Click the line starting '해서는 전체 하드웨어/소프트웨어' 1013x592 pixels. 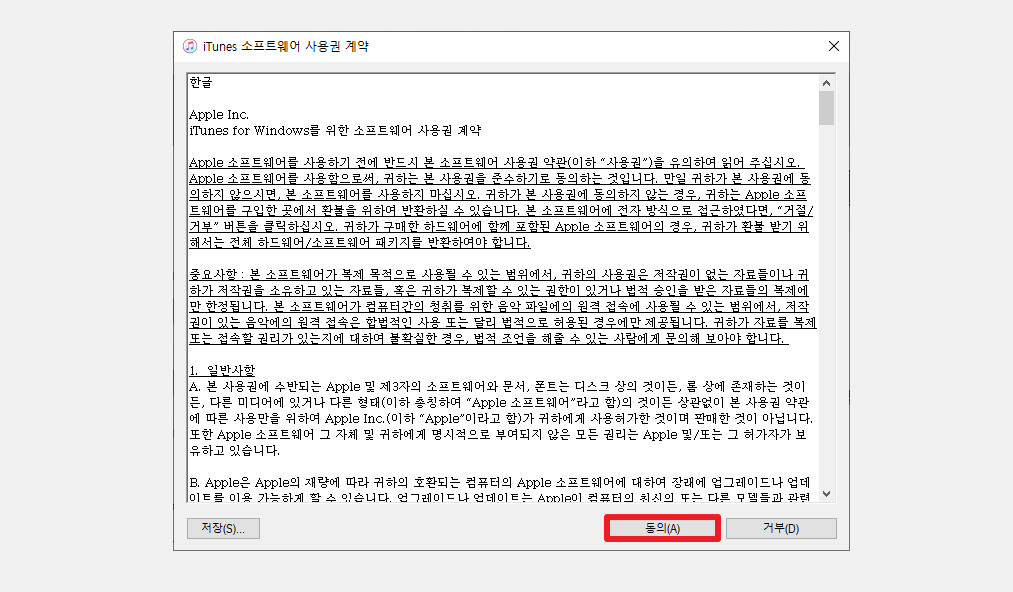pos(360,242)
